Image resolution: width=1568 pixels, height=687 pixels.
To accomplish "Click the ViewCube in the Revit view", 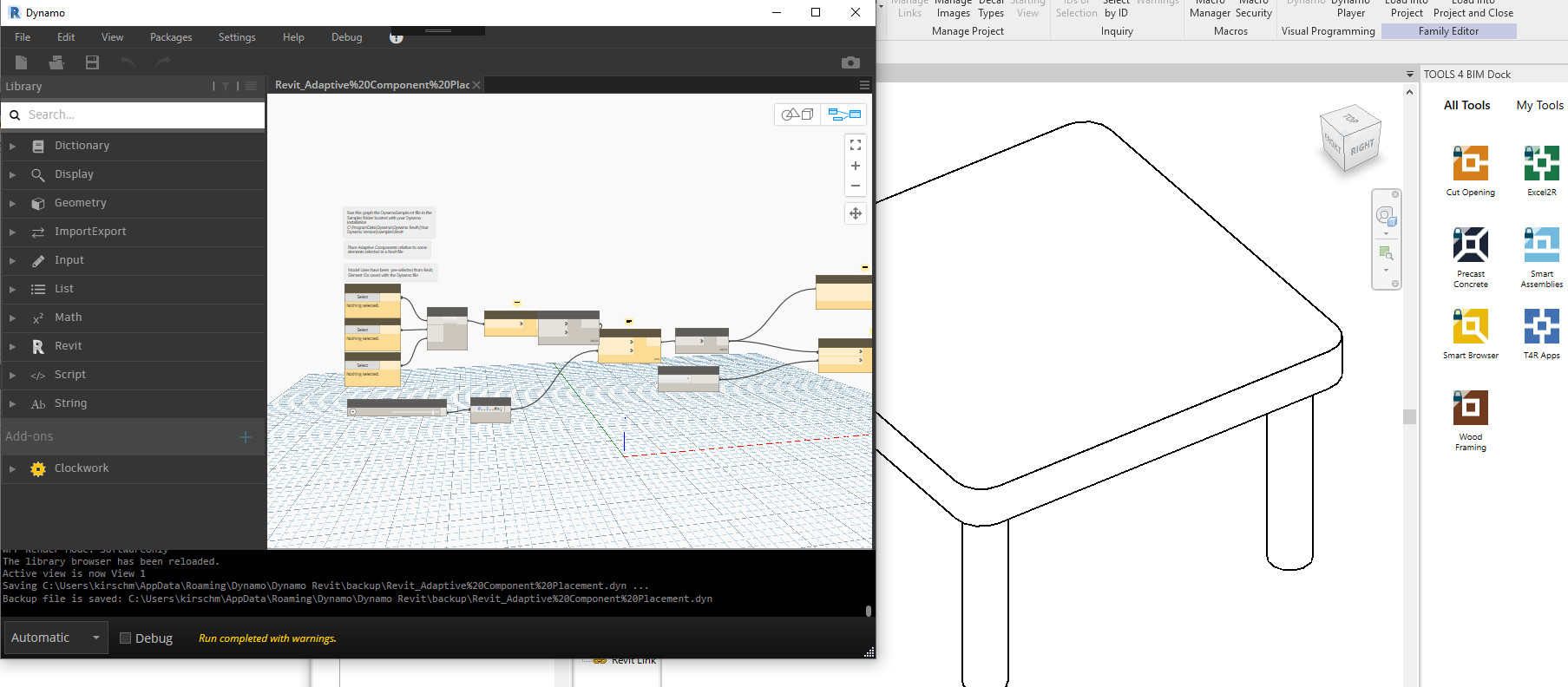I will tap(1350, 138).
